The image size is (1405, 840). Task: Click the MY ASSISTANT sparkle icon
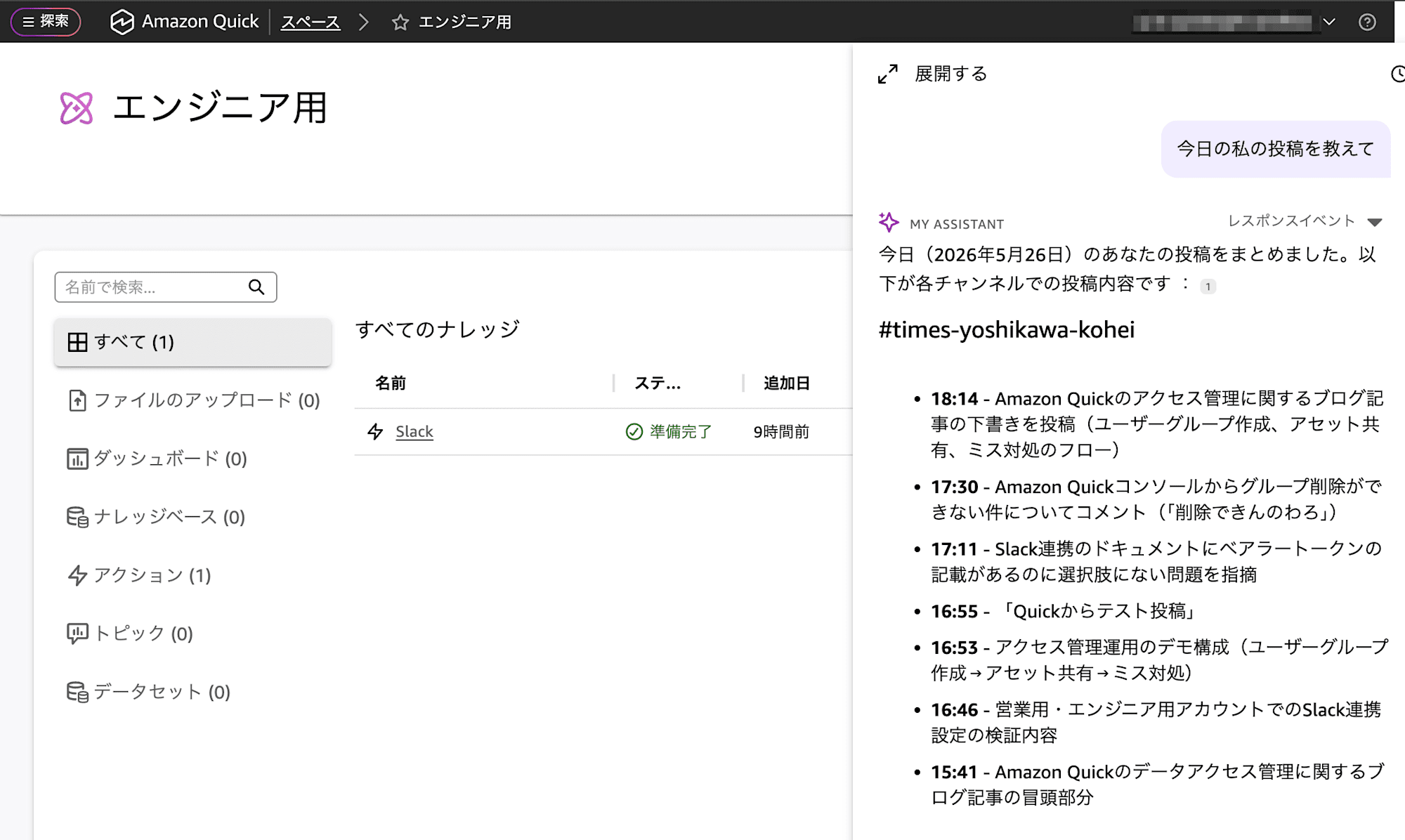889,222
